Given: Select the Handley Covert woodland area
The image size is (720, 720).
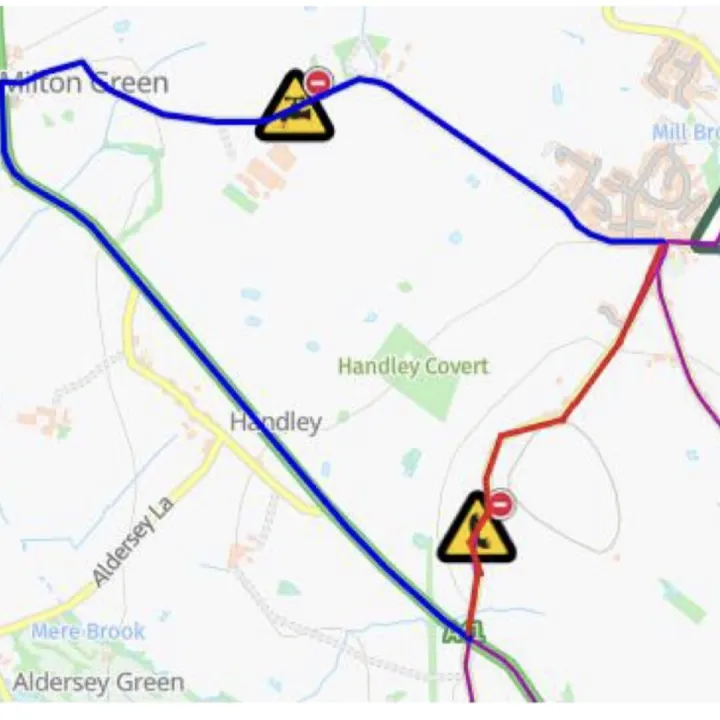Looking at the screenshot, I should click(420, 372).
